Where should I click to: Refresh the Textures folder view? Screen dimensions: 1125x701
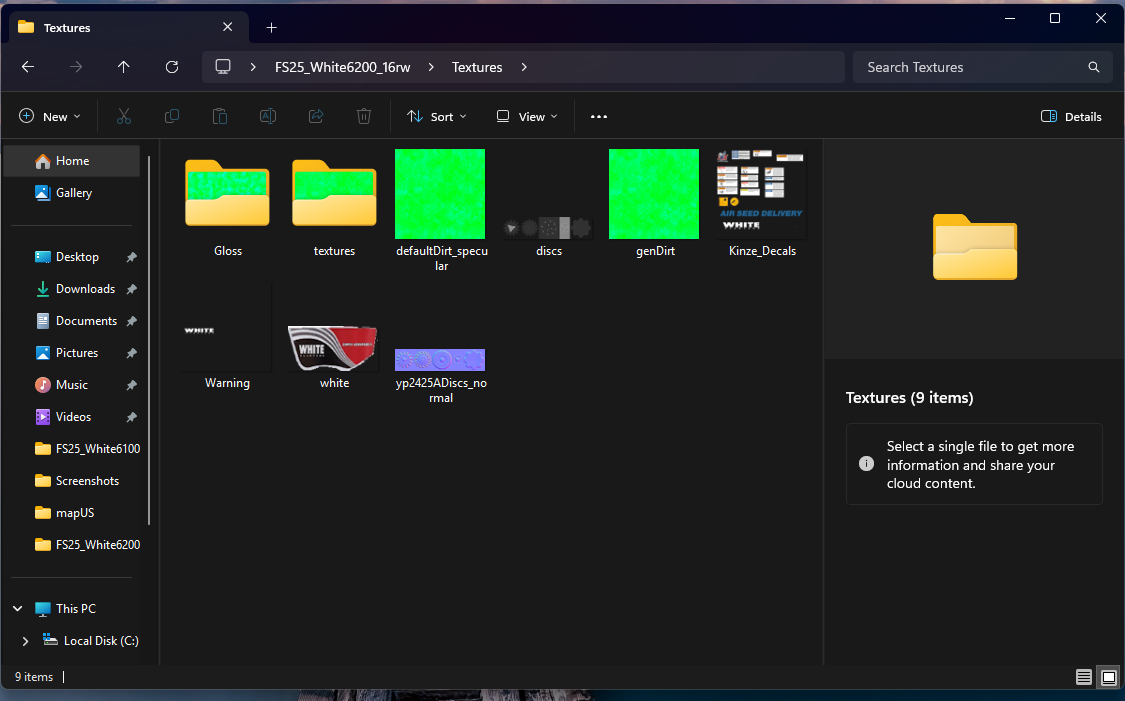(x=171, y=67)
